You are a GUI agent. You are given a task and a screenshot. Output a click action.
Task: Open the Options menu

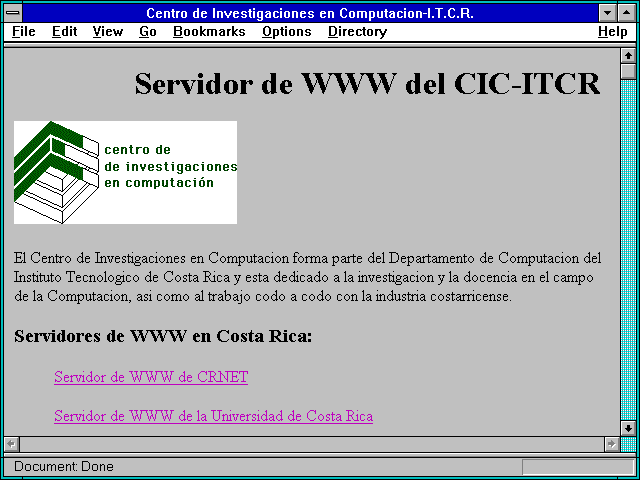pos(287,32)
